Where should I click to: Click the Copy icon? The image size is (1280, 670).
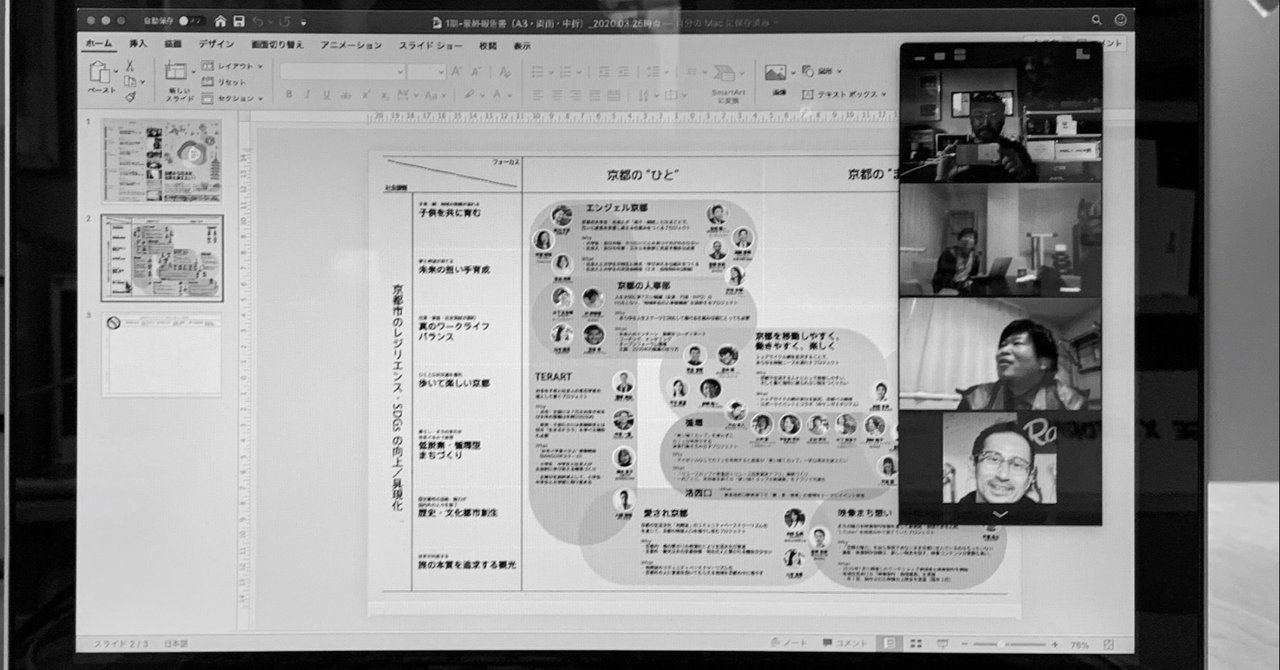pyautogui.click(x=130, y=81)
